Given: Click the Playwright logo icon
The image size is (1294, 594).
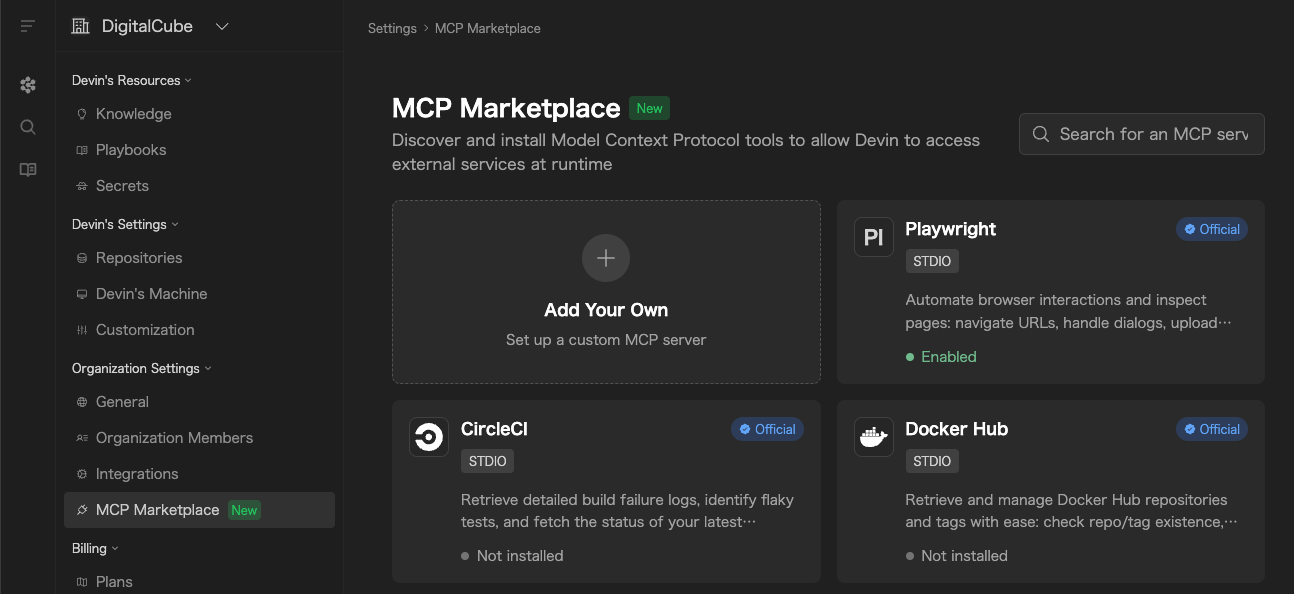Looking at the screenshot, I should click(874, 238).
